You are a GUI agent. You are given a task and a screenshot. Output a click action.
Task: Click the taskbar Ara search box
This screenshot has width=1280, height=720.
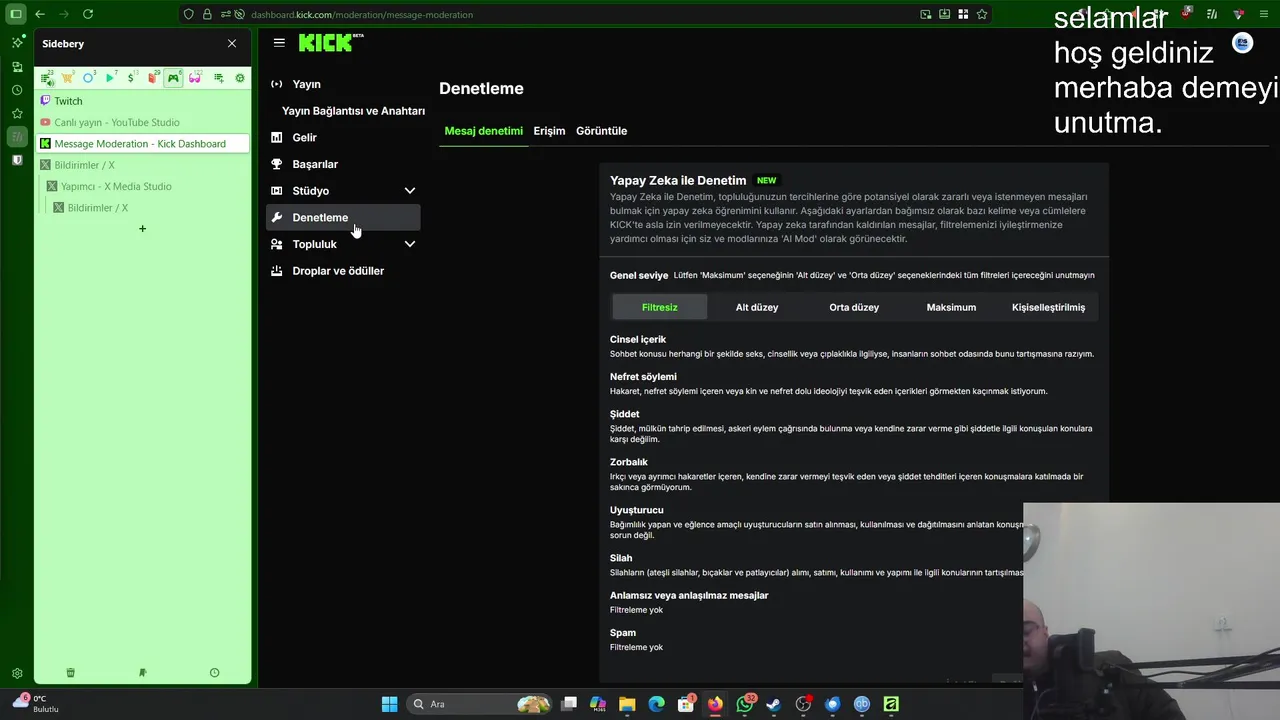coord(480,704)
